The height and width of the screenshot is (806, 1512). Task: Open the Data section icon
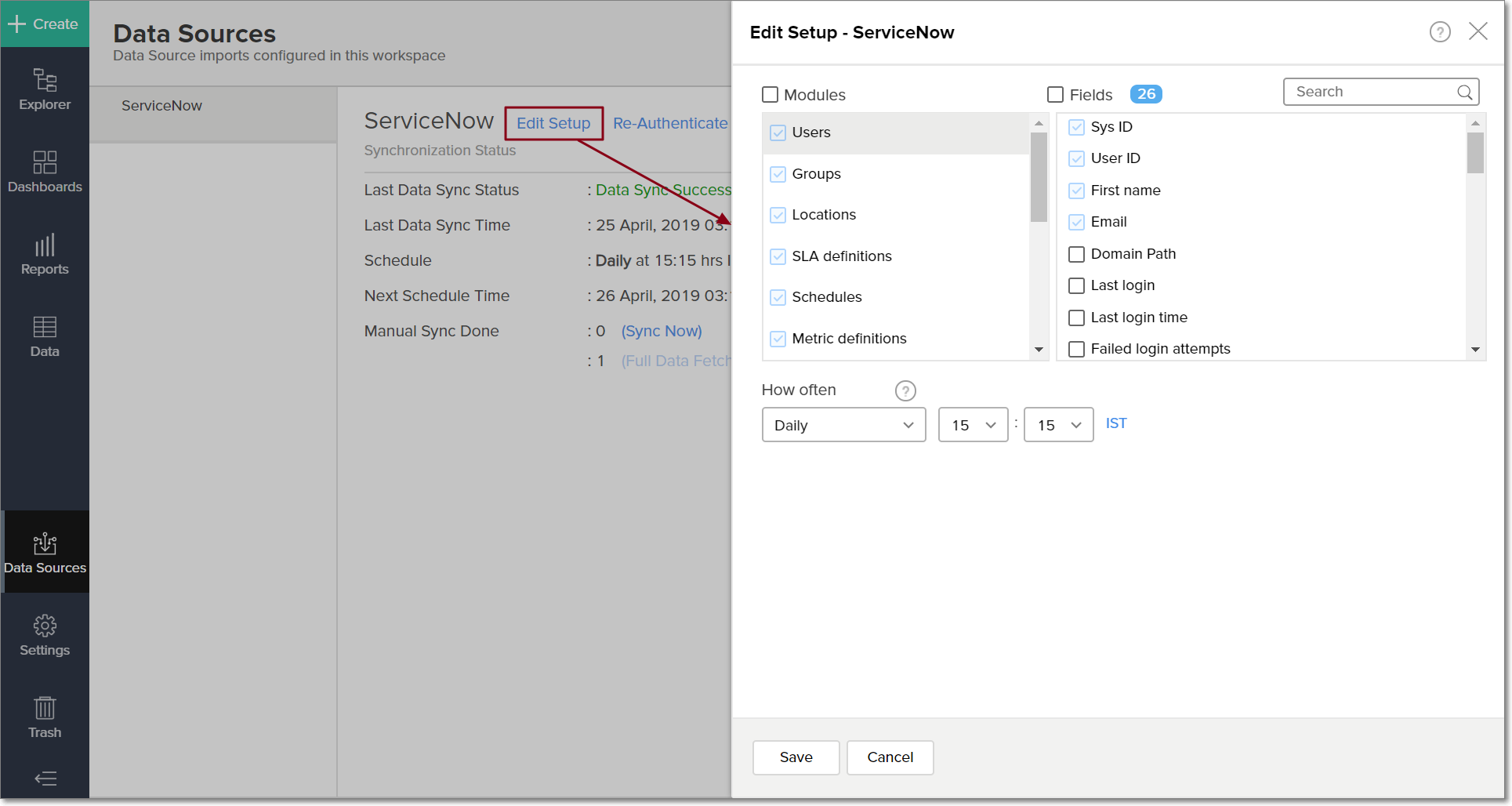pos(45,336)
